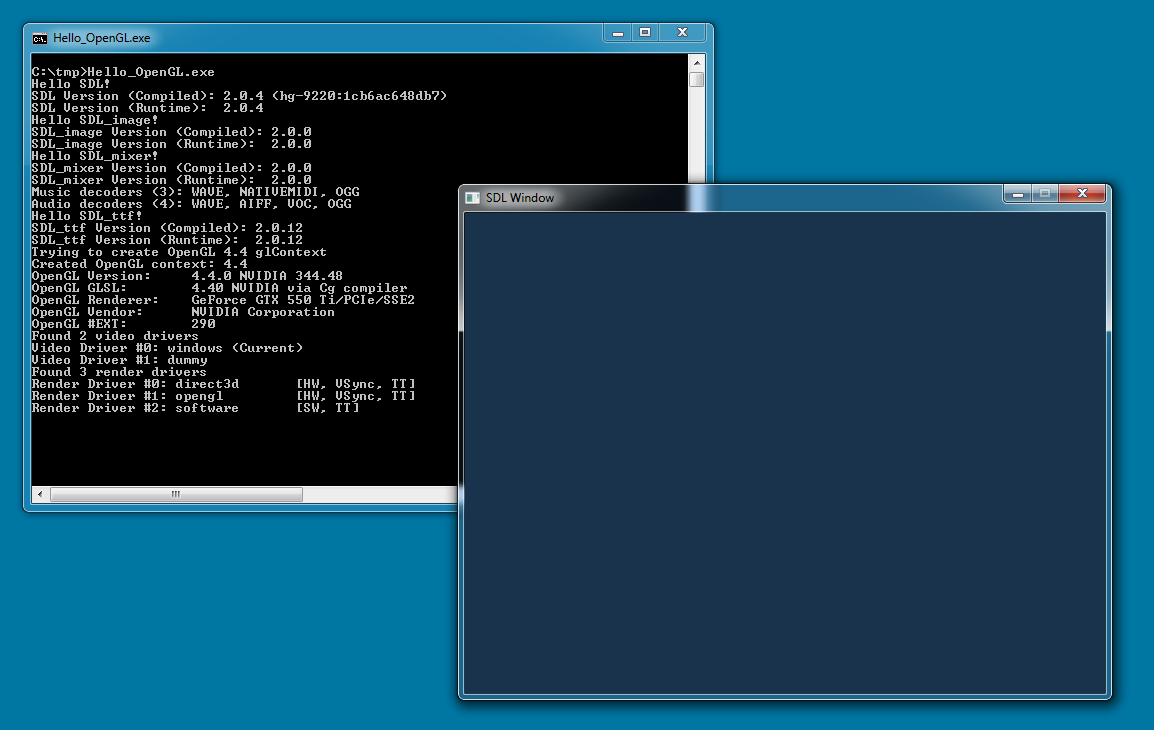Screen dimensions: 1154x730
Task: Click 'SDL_mixer Version (Compiled): 2.0.0' line
Action: point(171,168)
